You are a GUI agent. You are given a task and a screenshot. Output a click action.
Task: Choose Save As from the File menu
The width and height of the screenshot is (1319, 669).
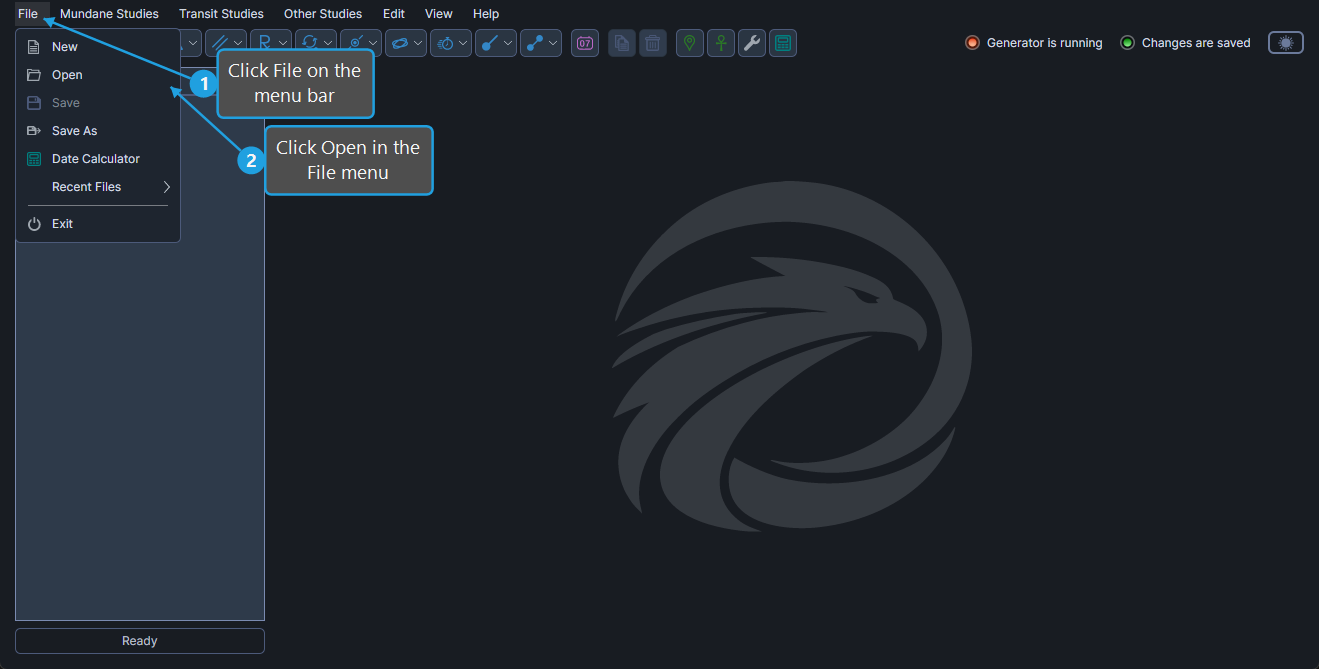98,131
